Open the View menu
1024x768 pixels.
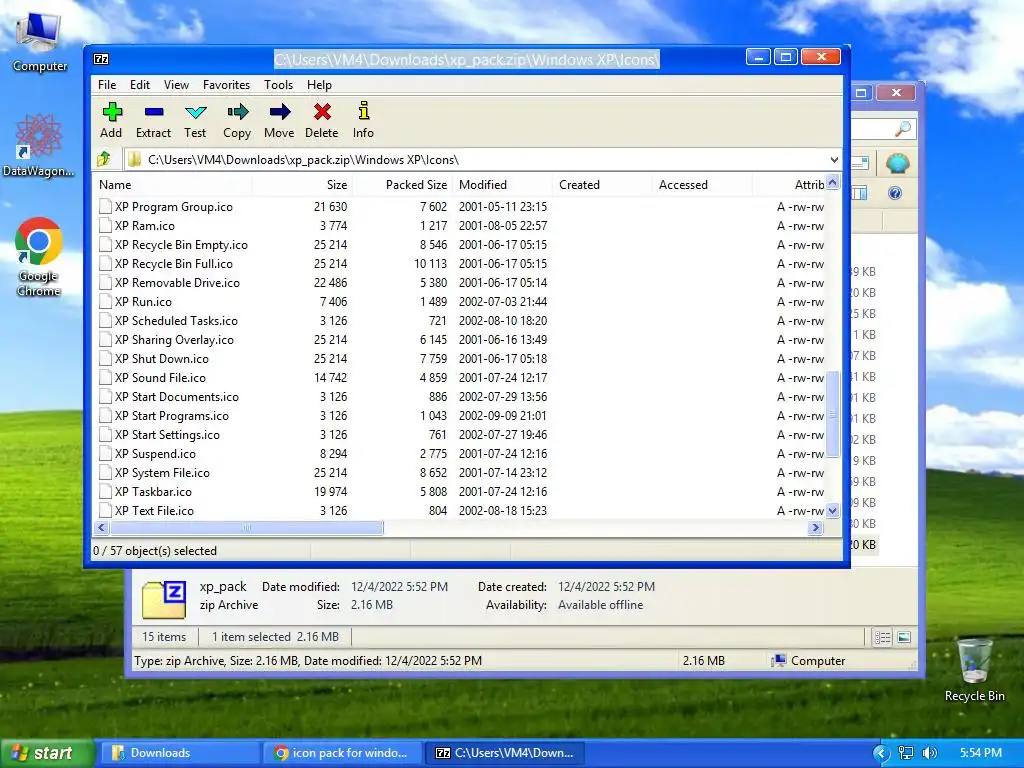pyautogui.click(x=176, y=85)
